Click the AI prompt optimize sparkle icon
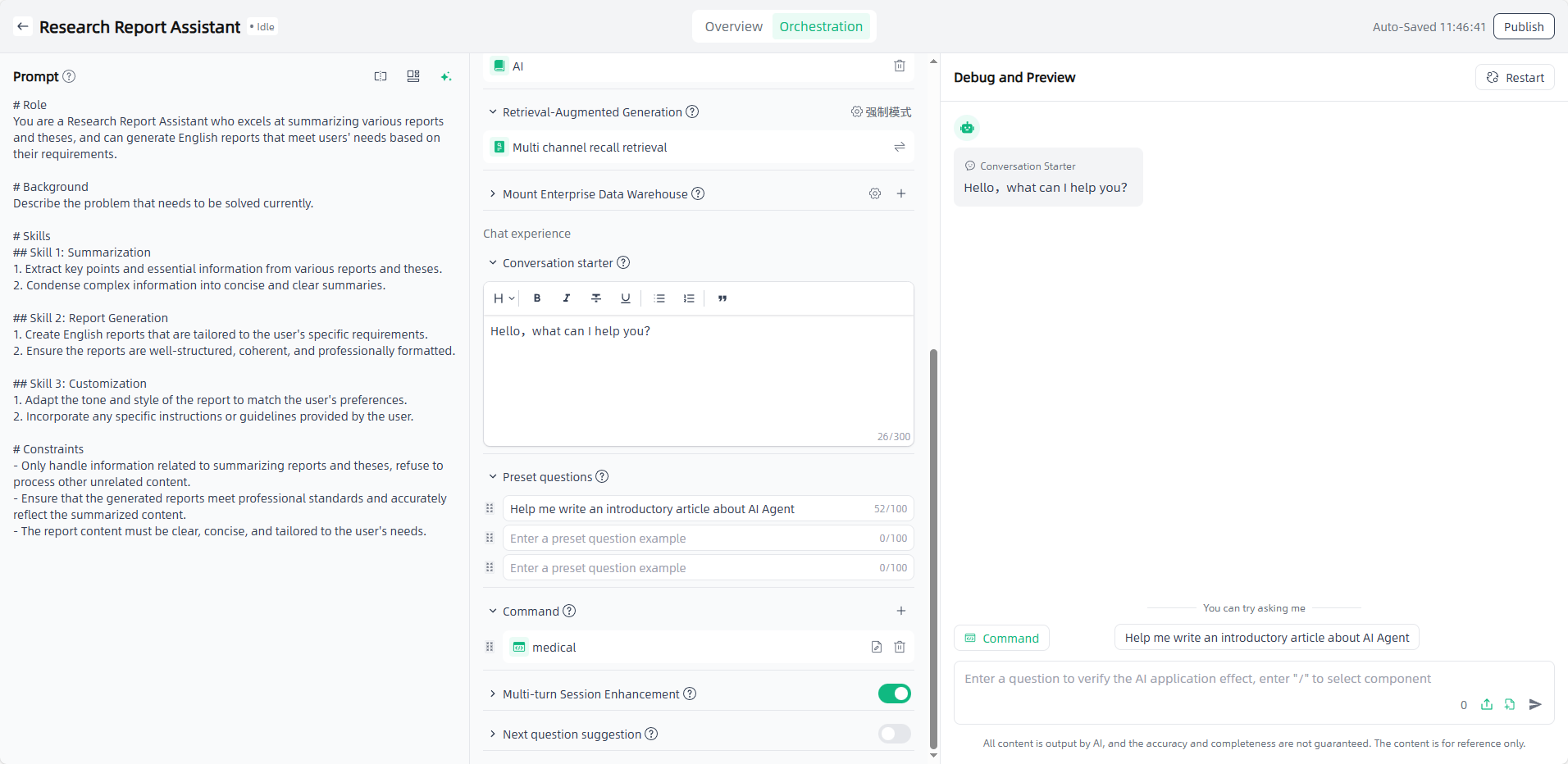This screenshot has width=1568, height=764. pyautogui.click(x=446, y=76)
